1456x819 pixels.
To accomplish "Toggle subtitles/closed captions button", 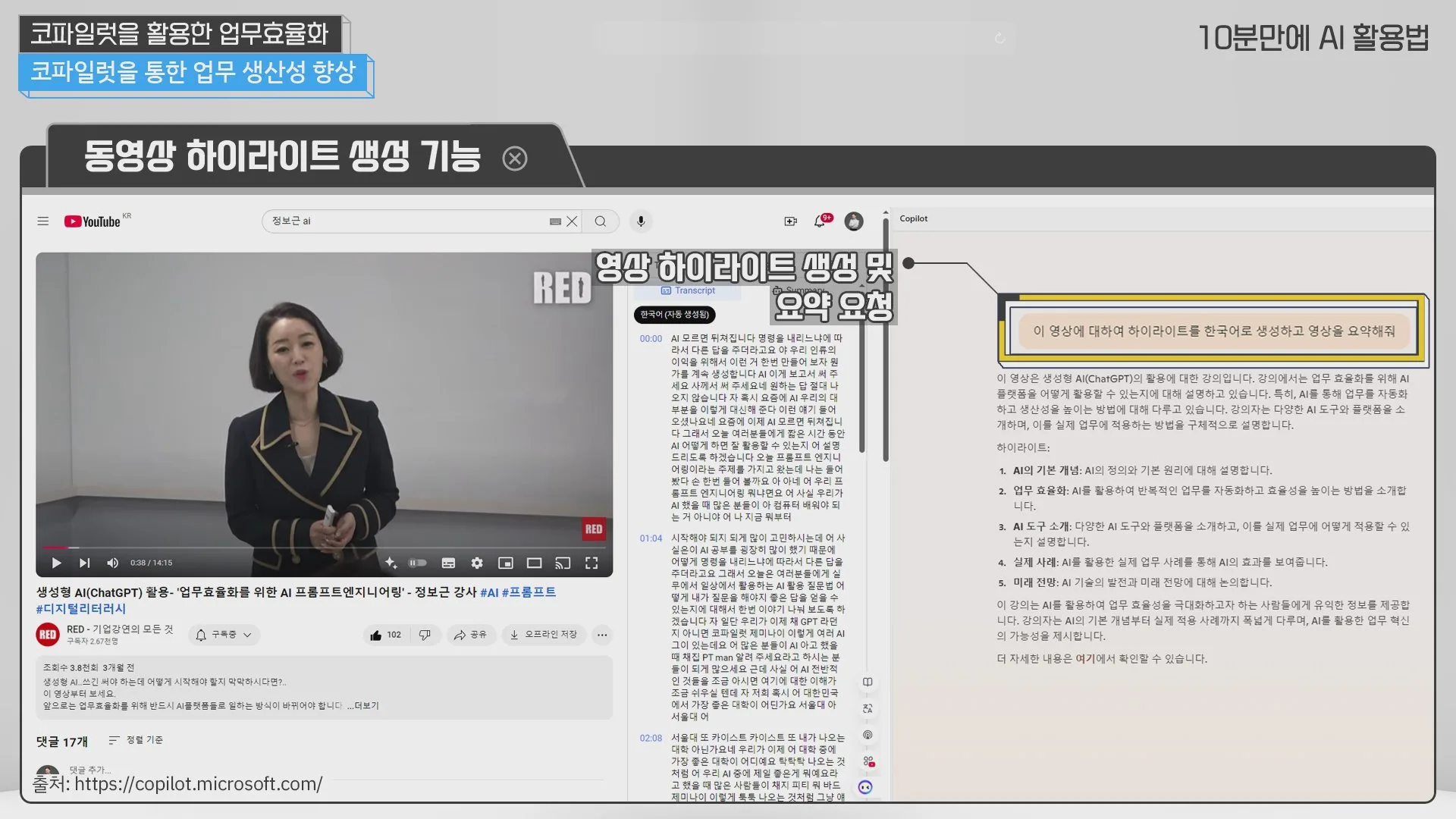I will 448,563.
